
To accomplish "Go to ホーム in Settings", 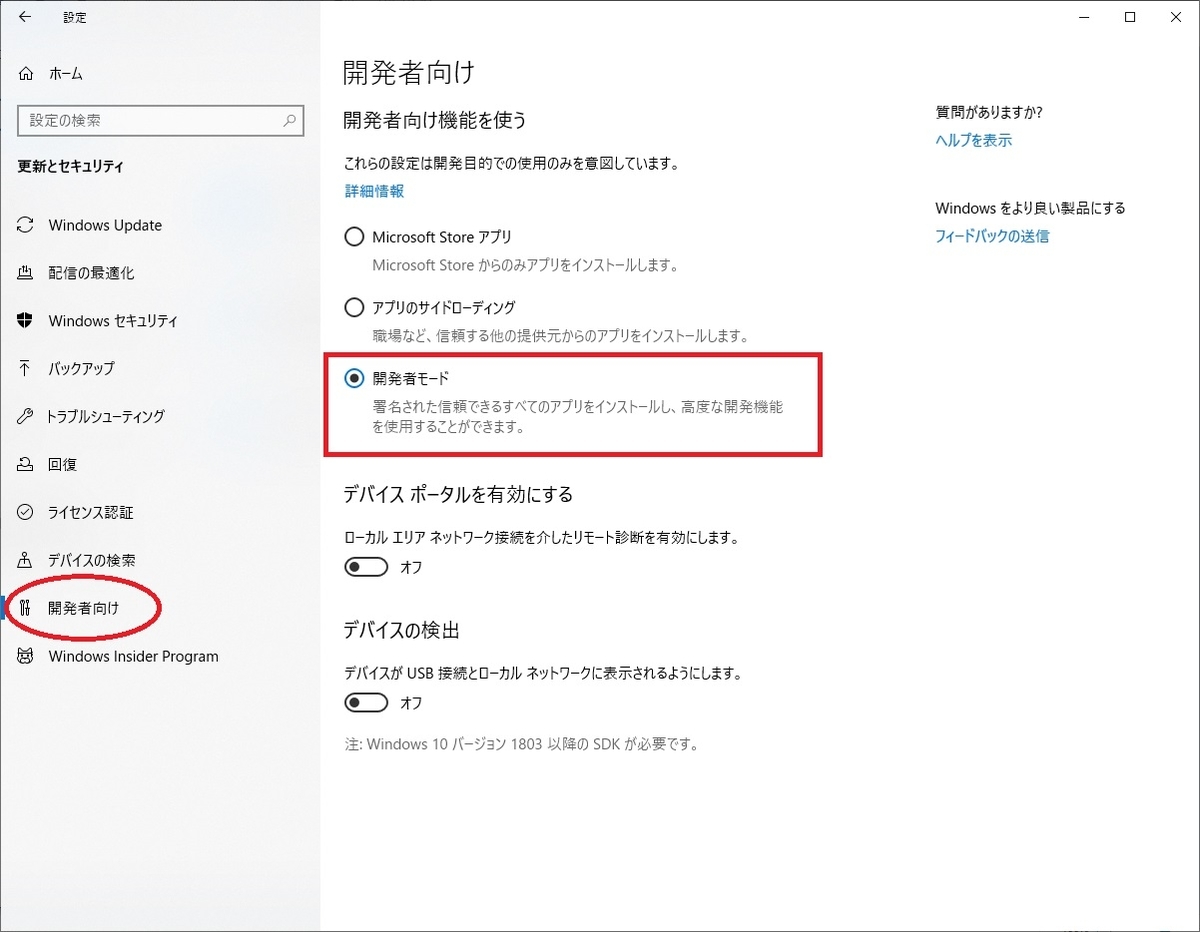I will click(x=62, y=73).
